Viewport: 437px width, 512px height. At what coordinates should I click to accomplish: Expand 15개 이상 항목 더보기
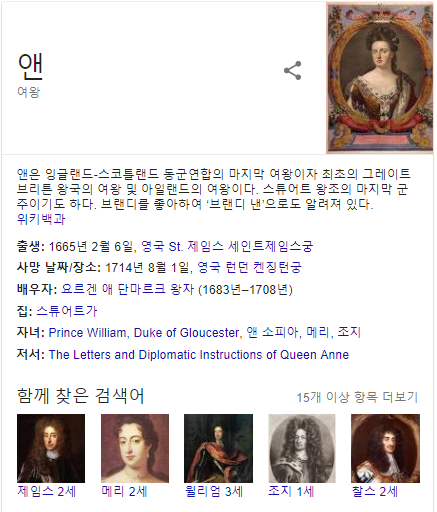(x=357, y=397)
